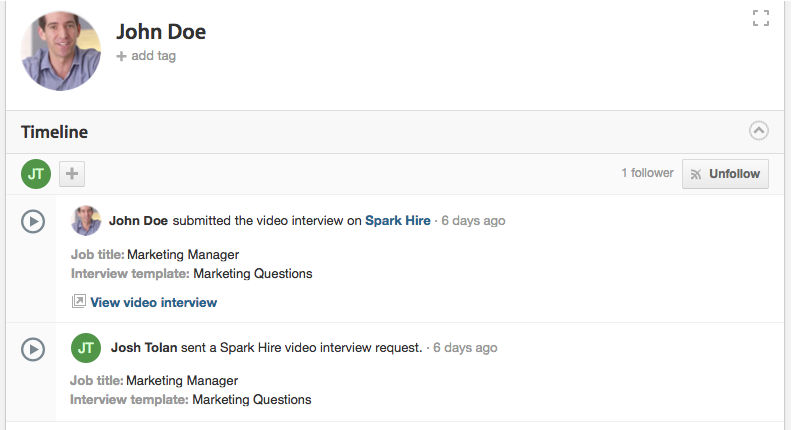The width and height of the screenshot is (792, 430).
Task: Add a follower with the plus button
Action: point(72,174)
